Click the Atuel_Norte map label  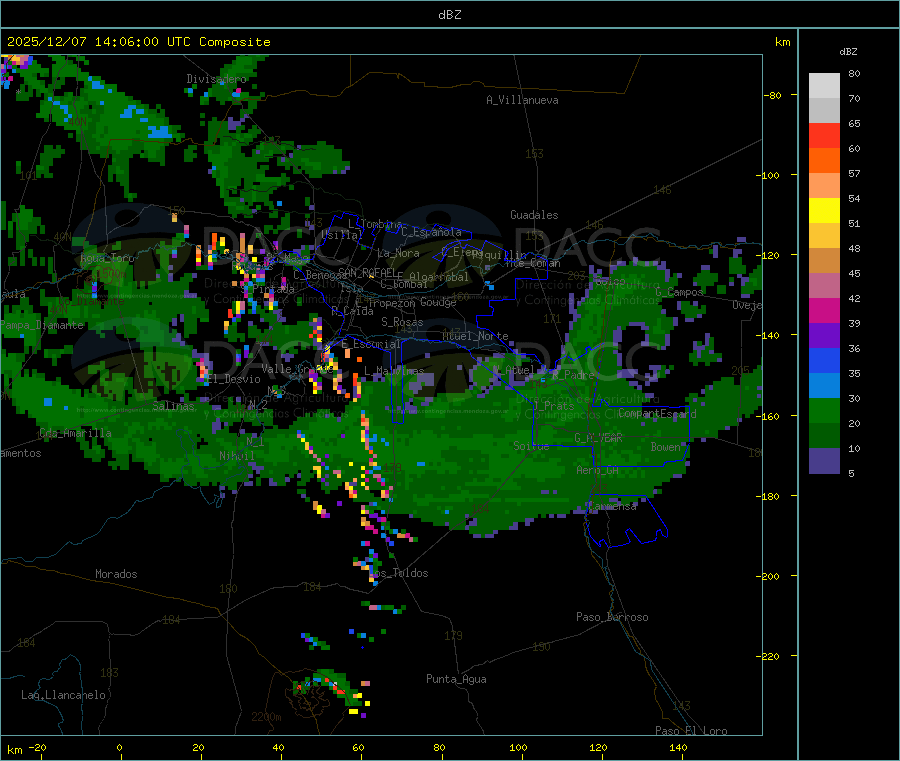tap(475, 336)
